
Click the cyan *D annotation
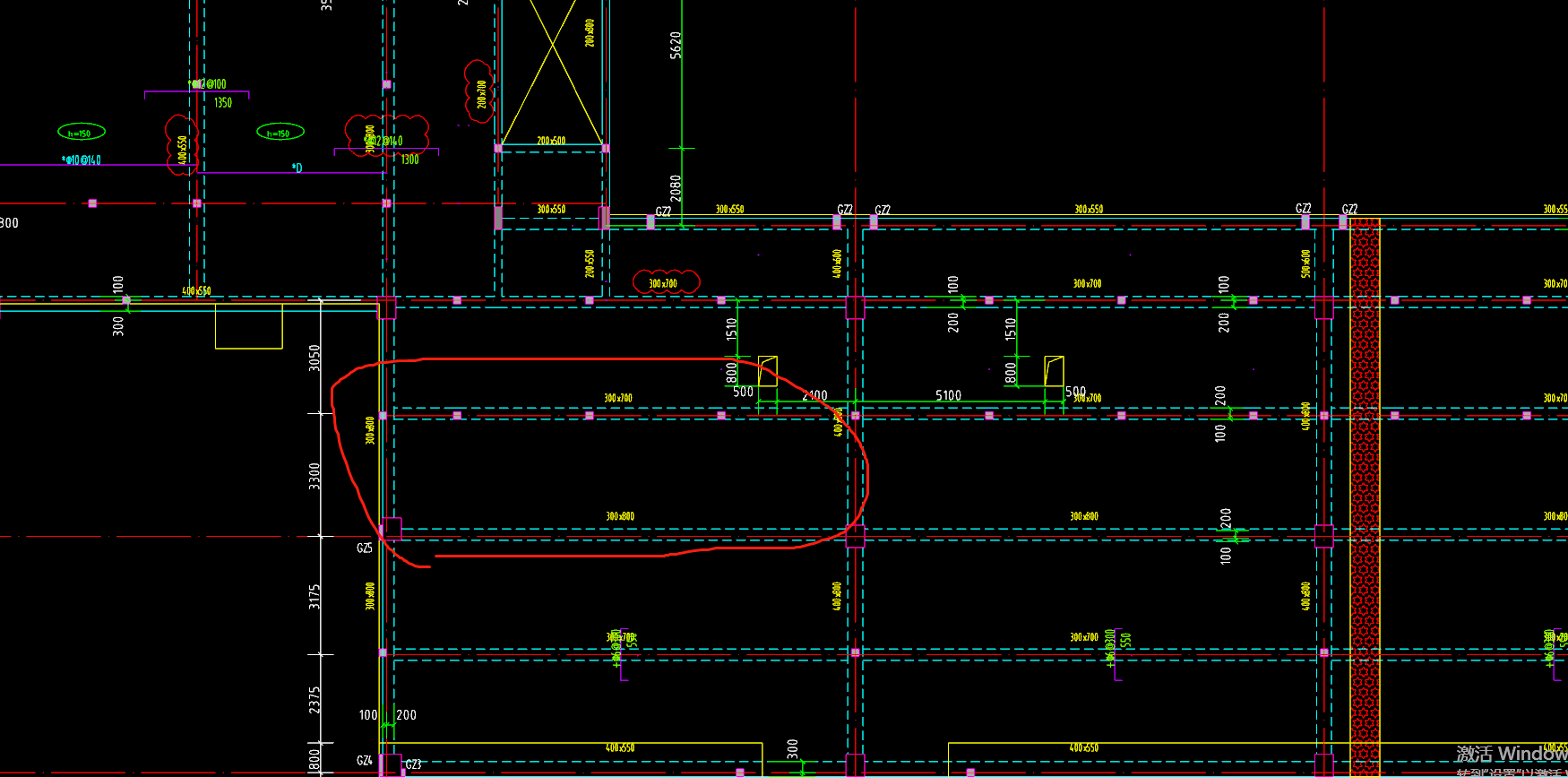[297, 168]
